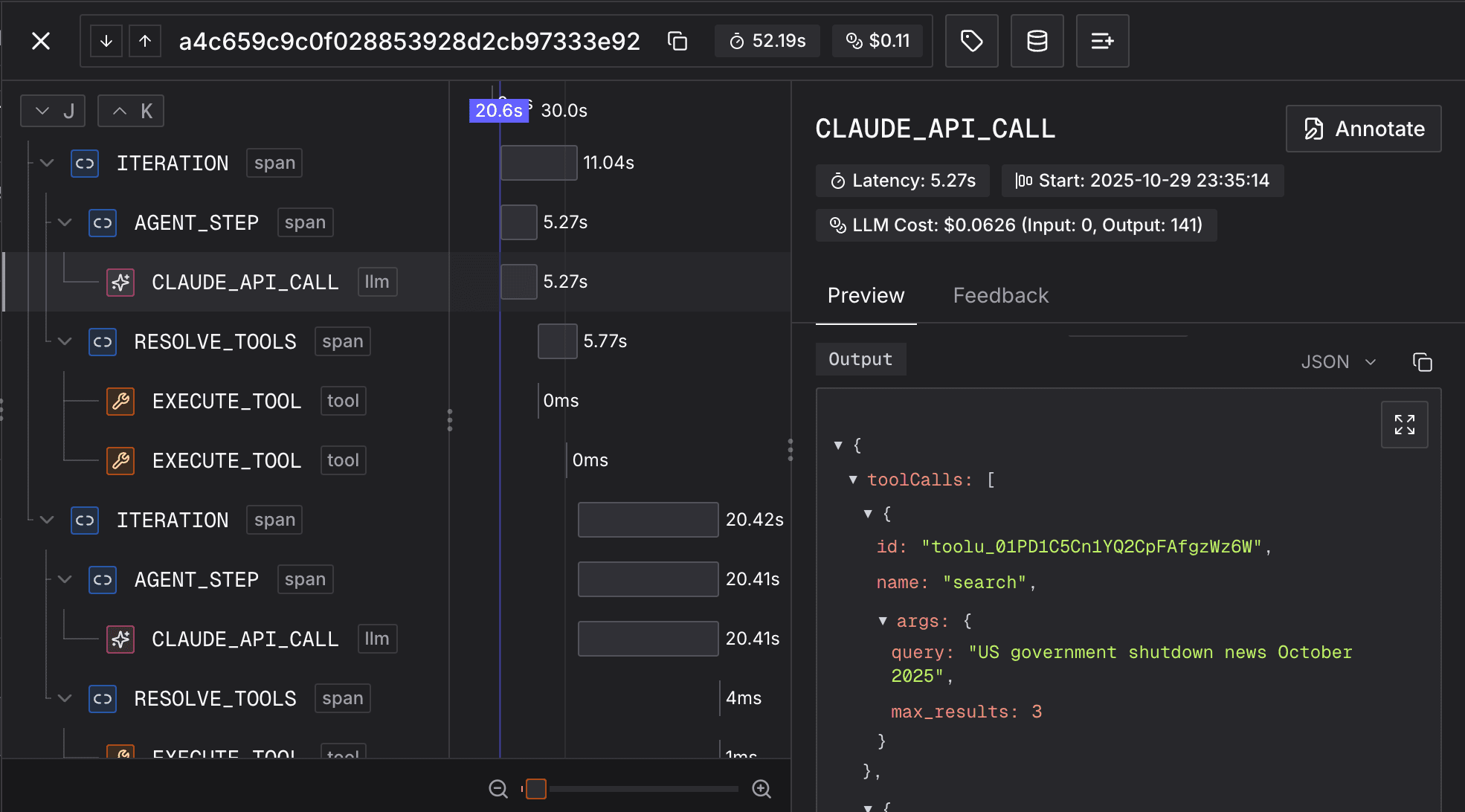Viewport: 1465px width, 812px height.
Task: Select the Preview tab
Action: pyautogui.click(x=866, y=295)
